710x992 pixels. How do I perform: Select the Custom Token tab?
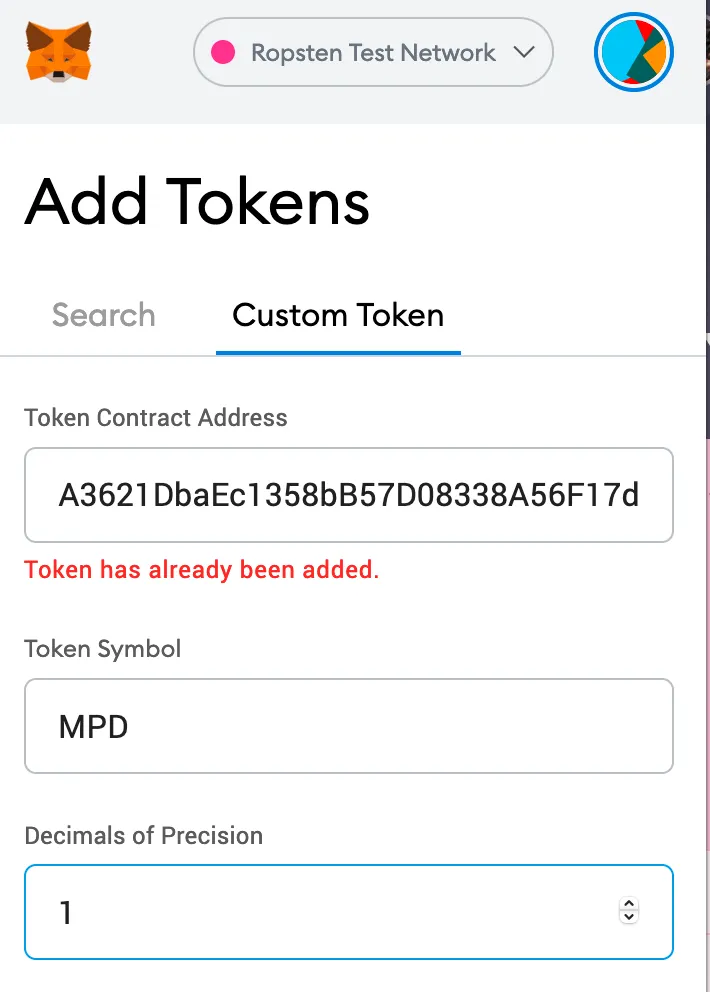click(x=338, y=316)
